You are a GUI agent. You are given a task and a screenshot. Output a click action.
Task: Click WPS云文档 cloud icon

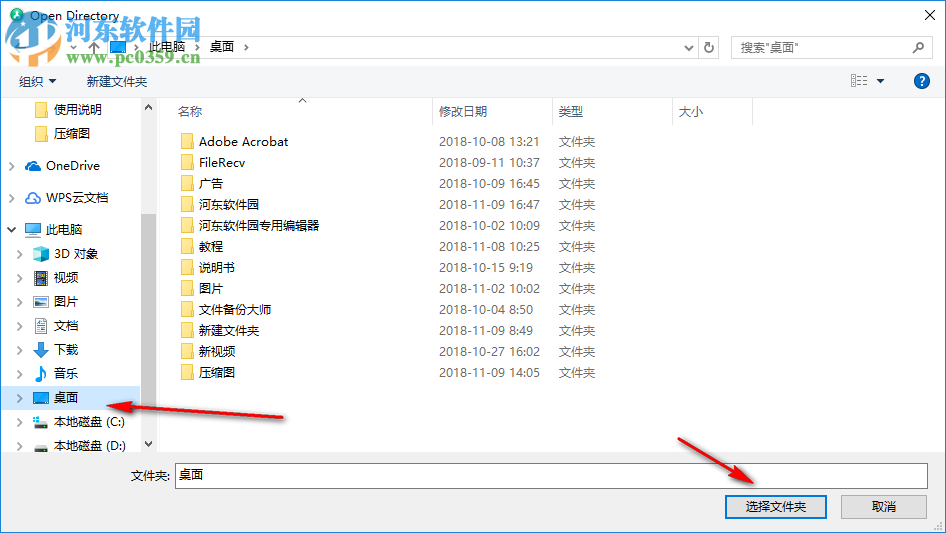[33, 197]
